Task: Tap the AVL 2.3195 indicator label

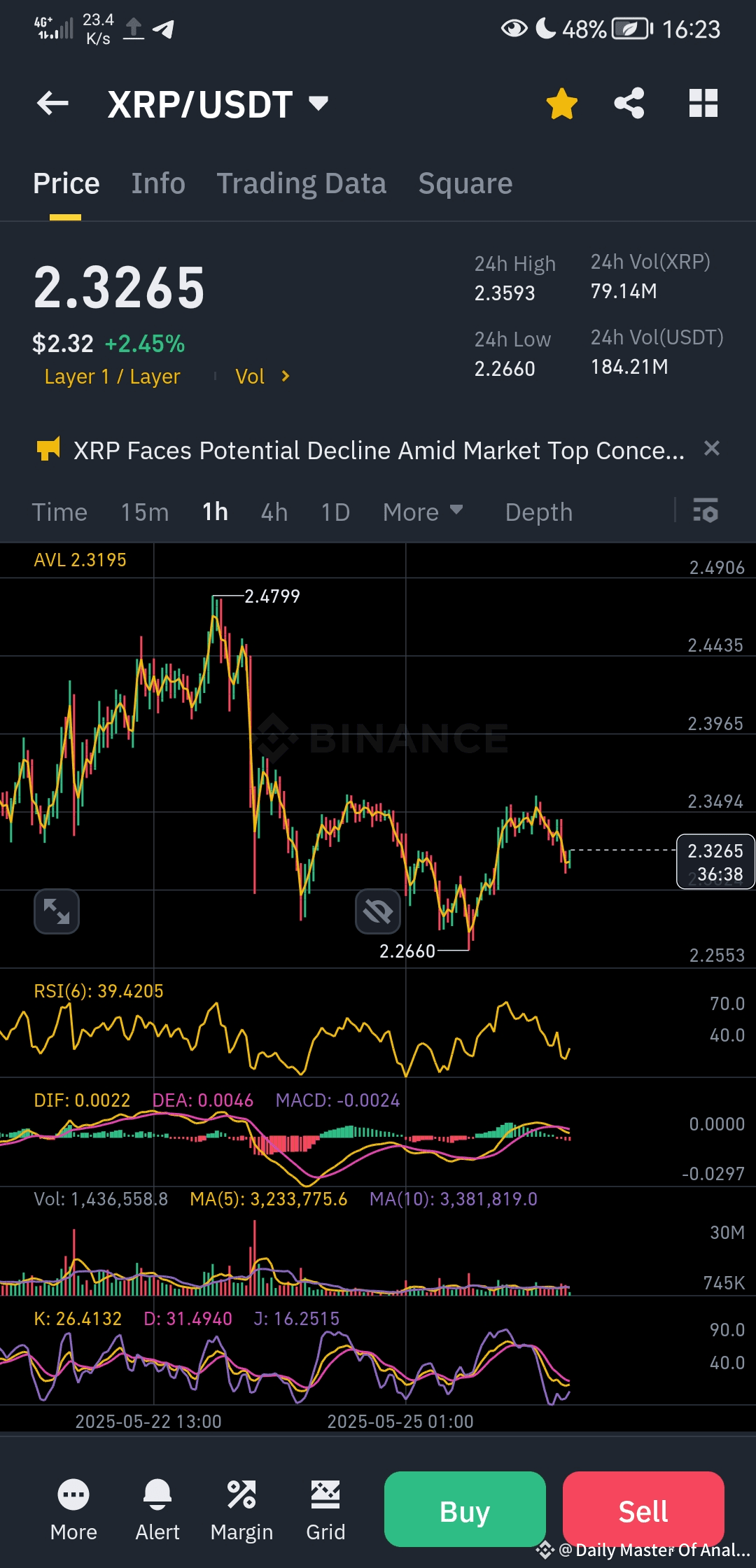Action: (x=80, y=560)
